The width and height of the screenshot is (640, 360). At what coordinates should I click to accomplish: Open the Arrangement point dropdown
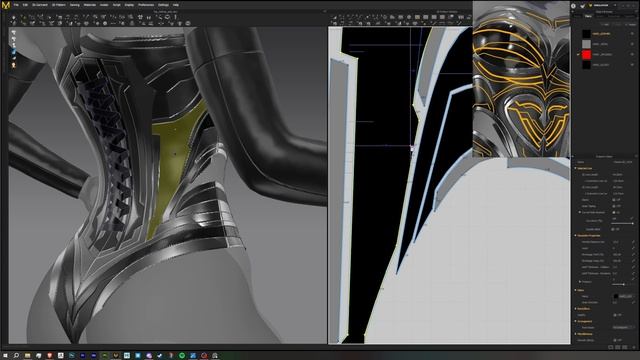(623, 327)
